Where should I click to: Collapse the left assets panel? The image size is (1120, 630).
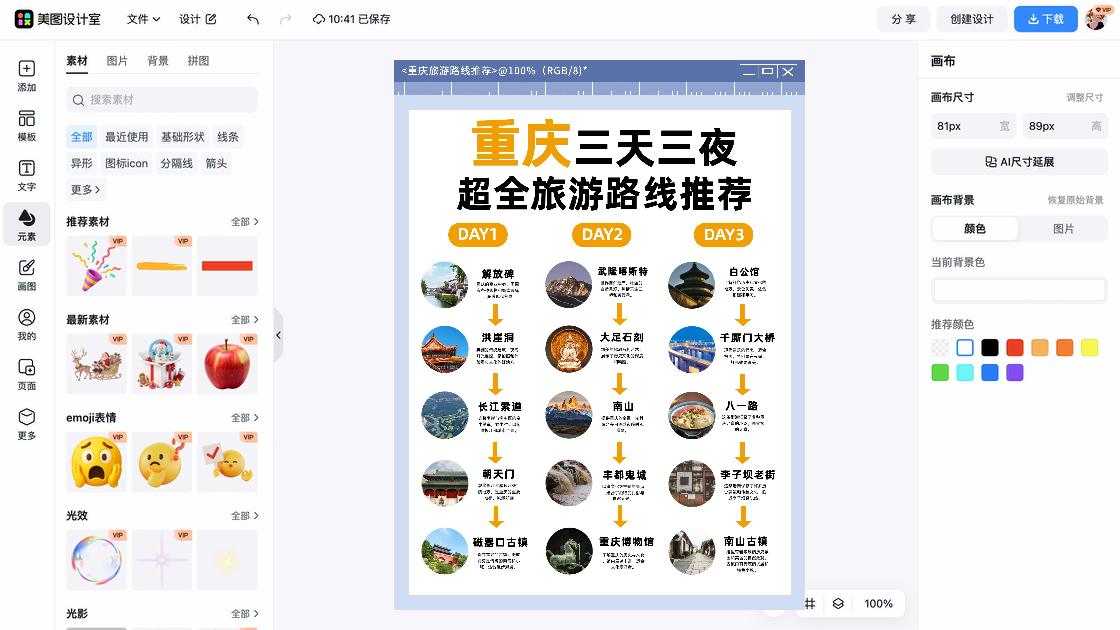(279, 336)
